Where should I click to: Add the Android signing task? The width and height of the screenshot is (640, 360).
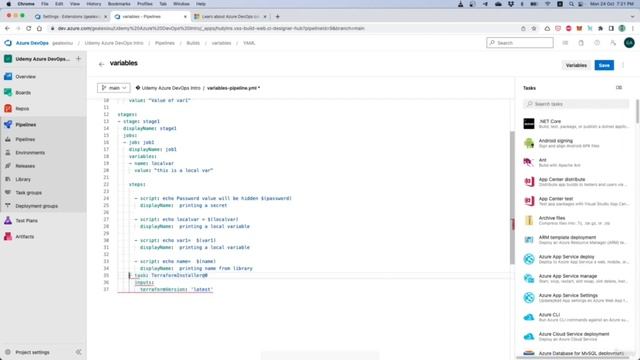575,143
